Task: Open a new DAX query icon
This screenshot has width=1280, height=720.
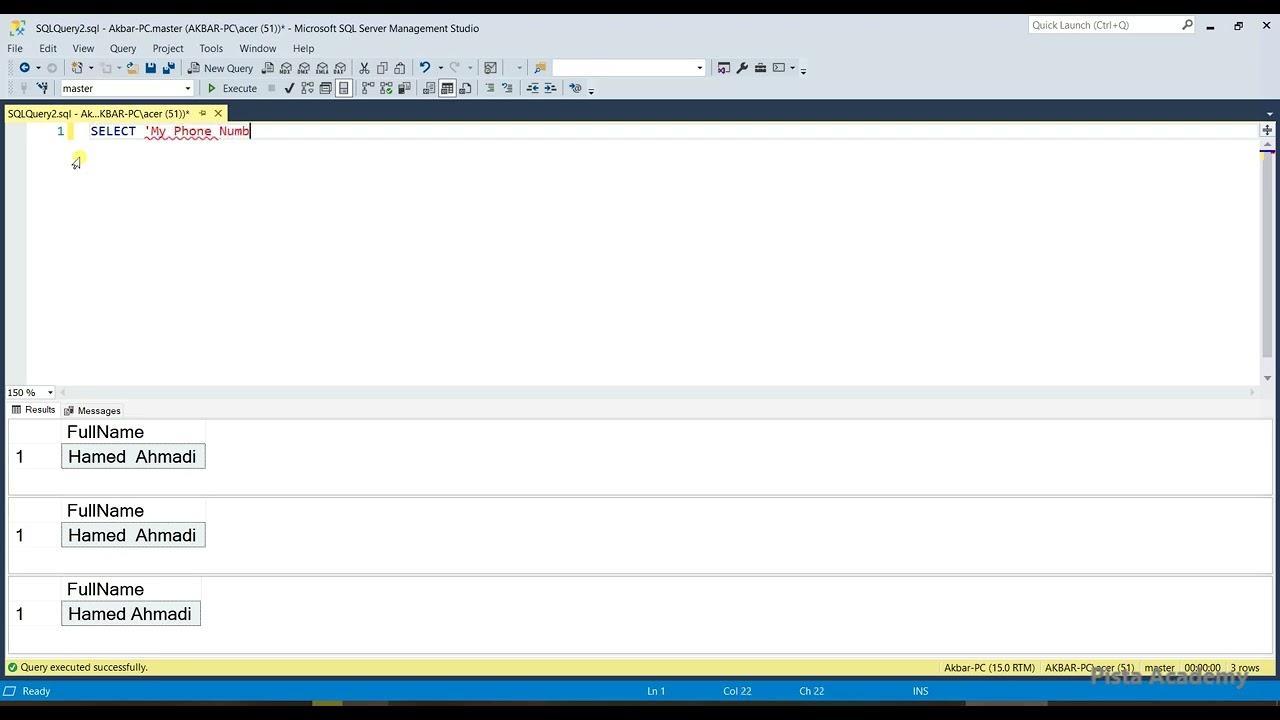Action: point(340,68)
